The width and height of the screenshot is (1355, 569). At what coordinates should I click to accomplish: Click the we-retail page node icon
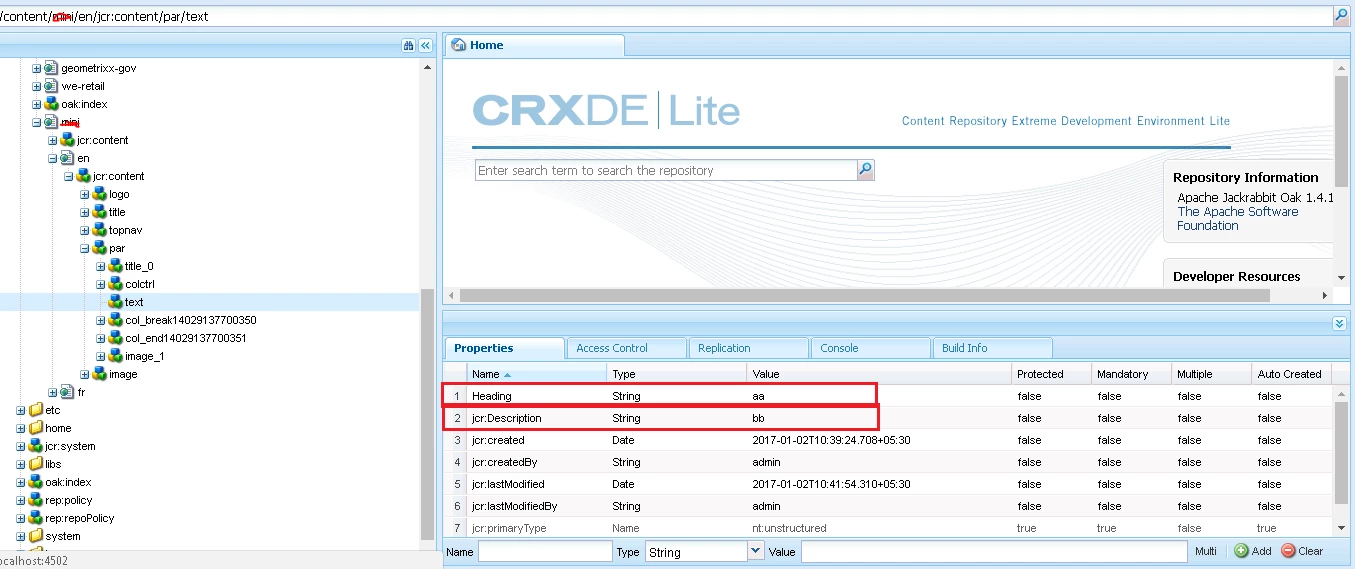(x=51, y=86)
